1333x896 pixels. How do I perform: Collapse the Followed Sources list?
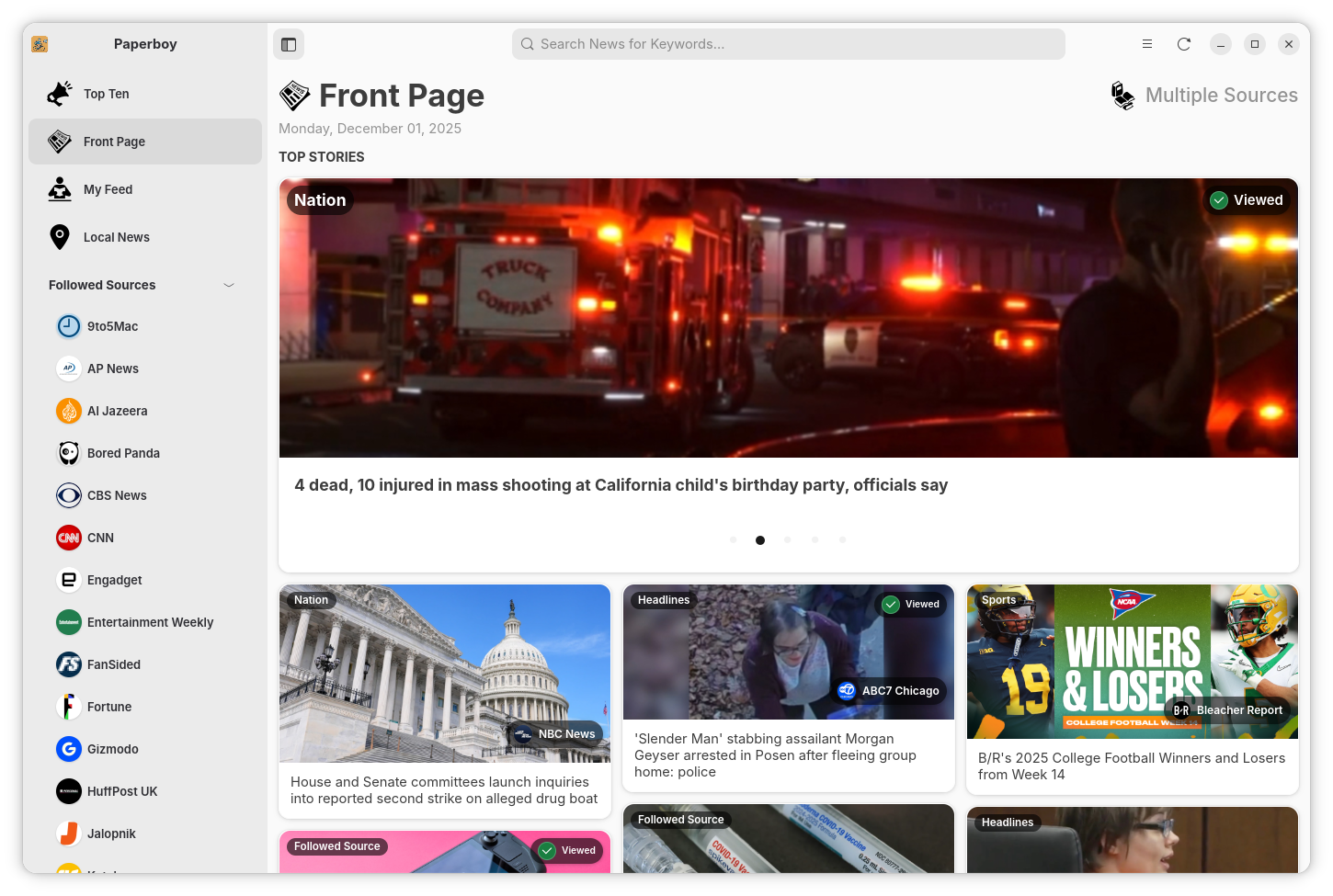tap(228, 285)
